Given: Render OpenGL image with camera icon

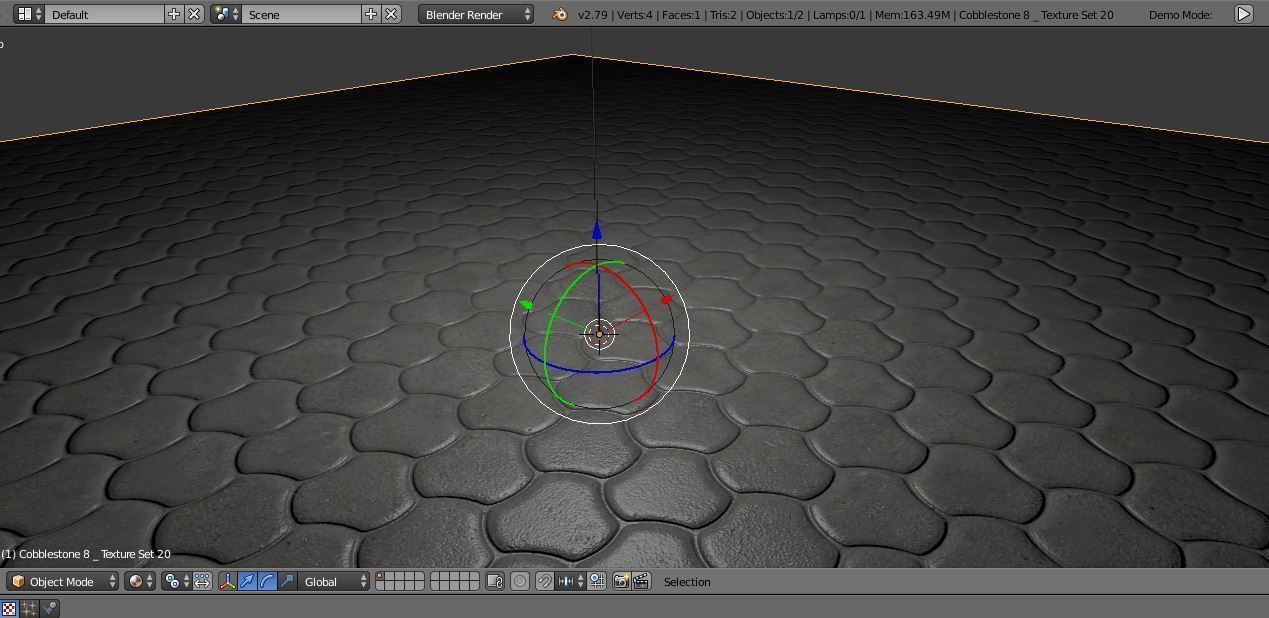Looking at the screenshot, I should tap(621, 581).
